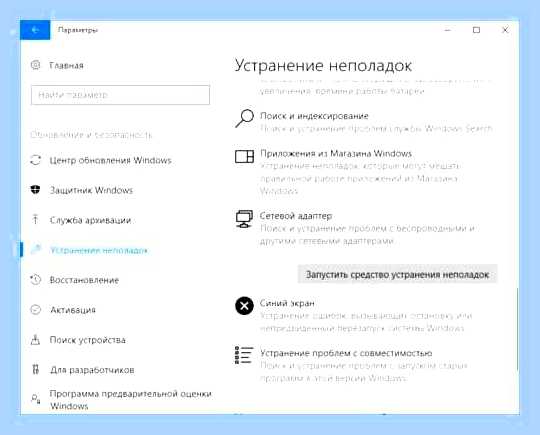Click the Устранение неполадок page heading
Image resolution: width=540 pixels, height=435 pixels.
[323, 65]
